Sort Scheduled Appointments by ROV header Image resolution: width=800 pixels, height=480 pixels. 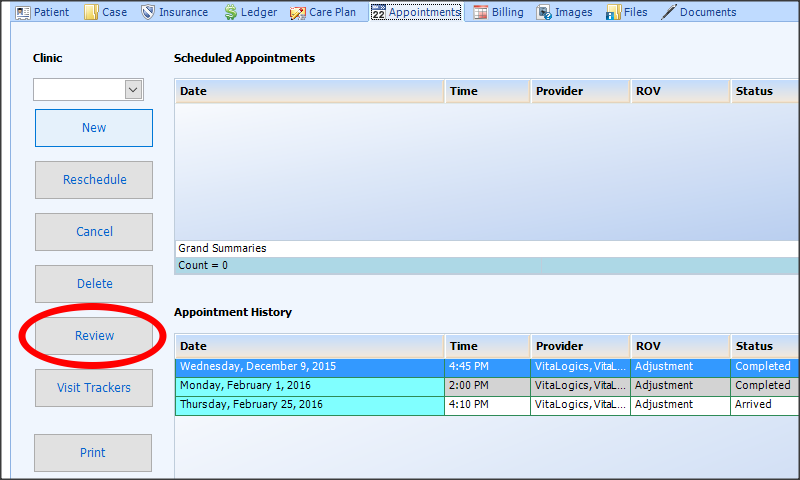pyautogui.click(x=680, y=91)
